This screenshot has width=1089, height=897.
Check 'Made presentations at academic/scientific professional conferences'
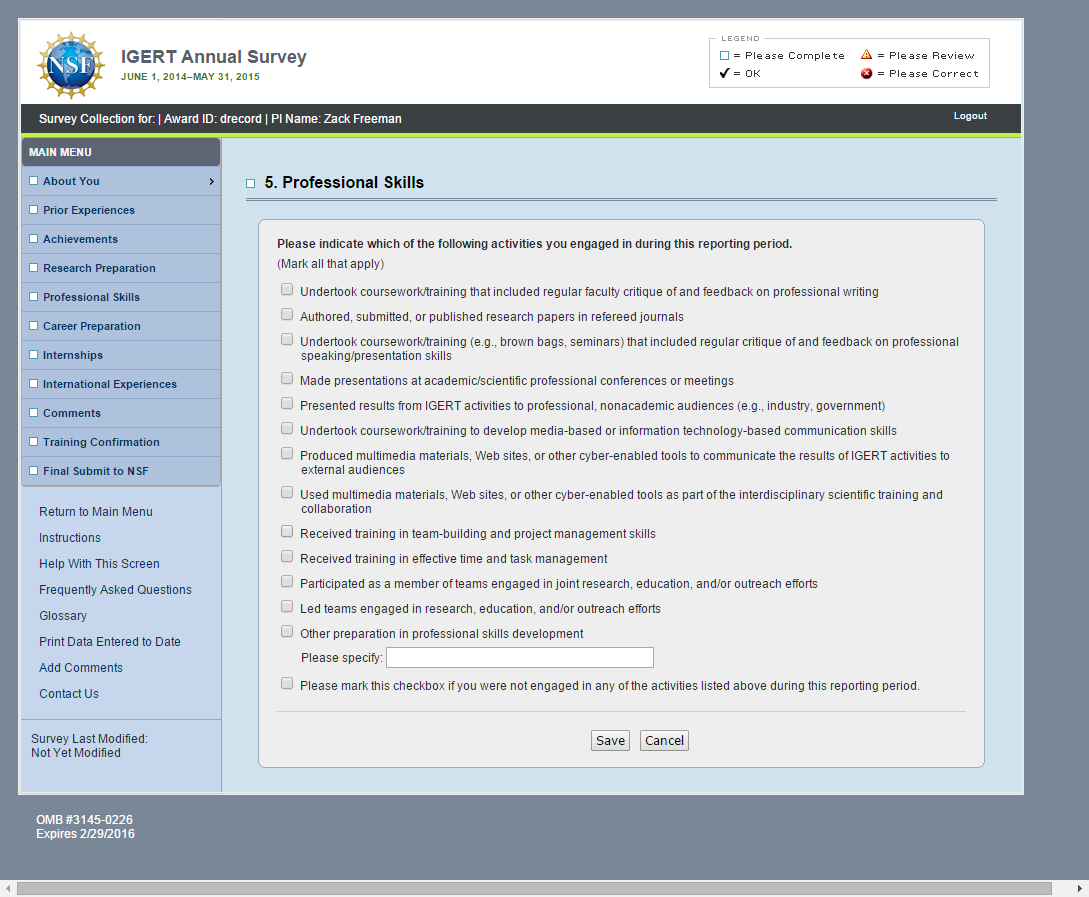287,379
